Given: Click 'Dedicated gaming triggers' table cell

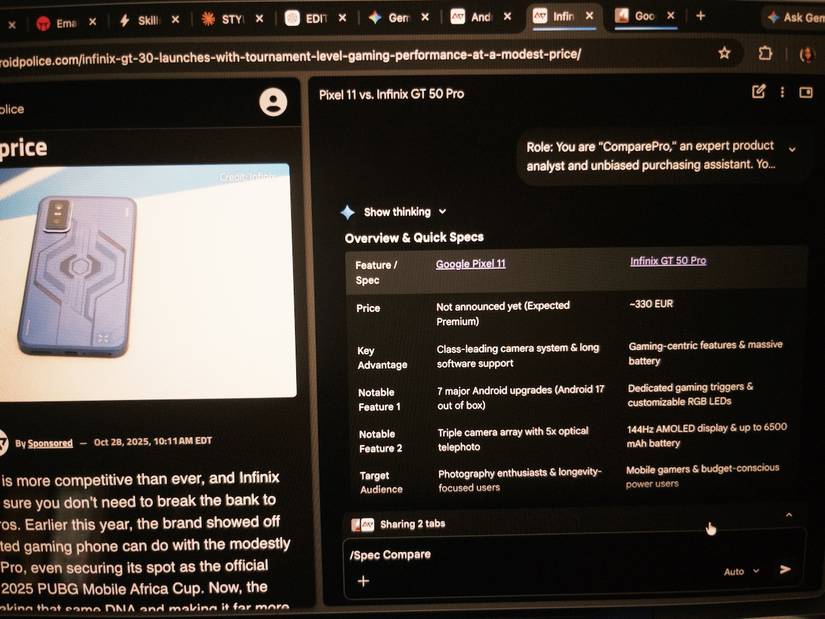Looking at the screenshot, I should click(x=690, y=394).
